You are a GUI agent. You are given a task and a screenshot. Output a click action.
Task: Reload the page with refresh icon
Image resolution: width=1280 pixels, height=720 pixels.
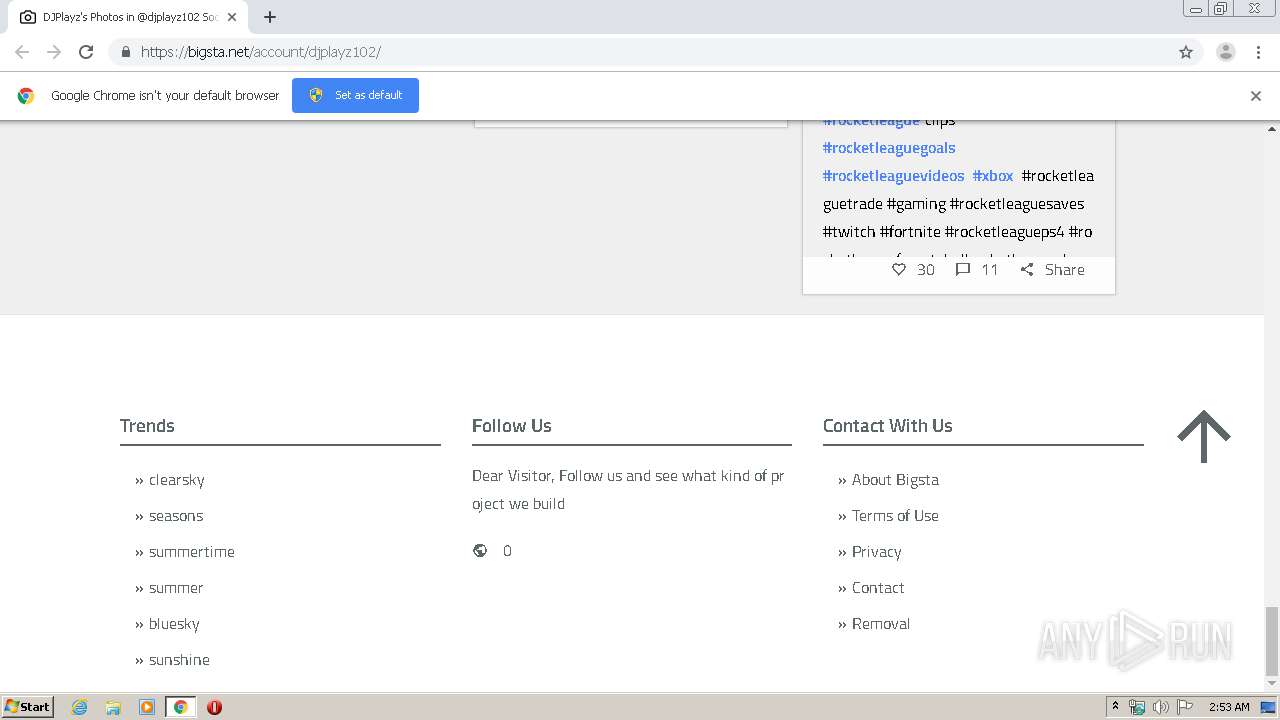pyautogui.click(x=86, y=52)
